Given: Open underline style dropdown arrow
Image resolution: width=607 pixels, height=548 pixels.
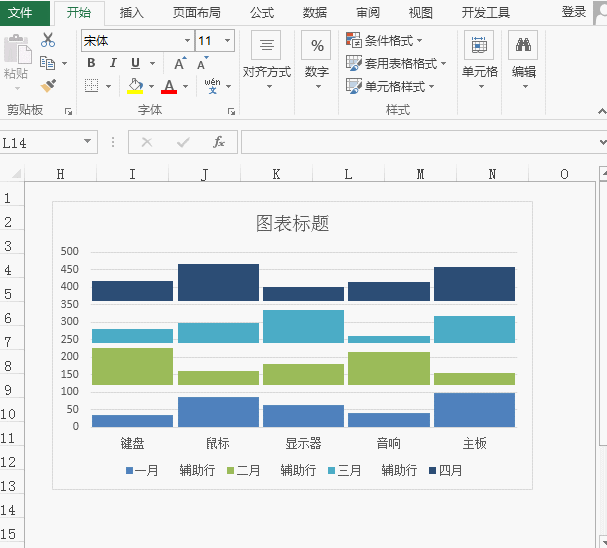Looking at the screenshot, I should 153,63.
